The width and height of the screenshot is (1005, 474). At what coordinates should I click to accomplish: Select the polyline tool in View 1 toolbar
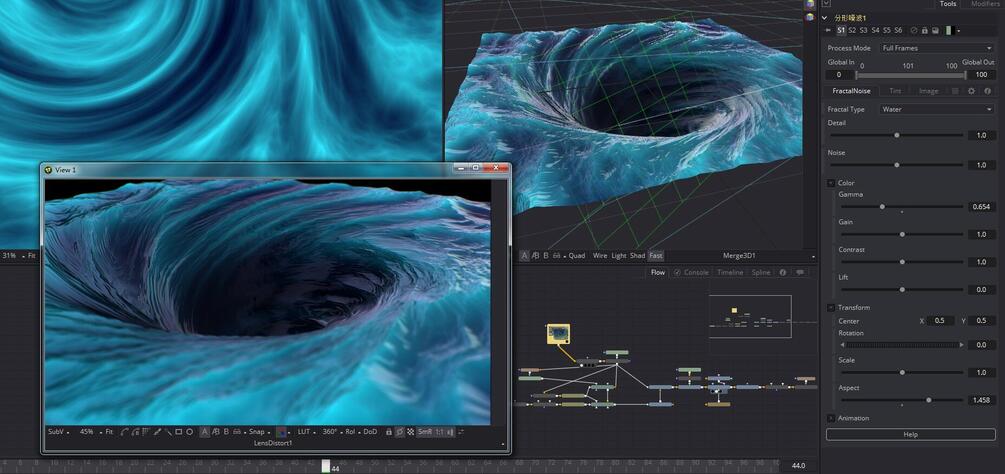123,432
